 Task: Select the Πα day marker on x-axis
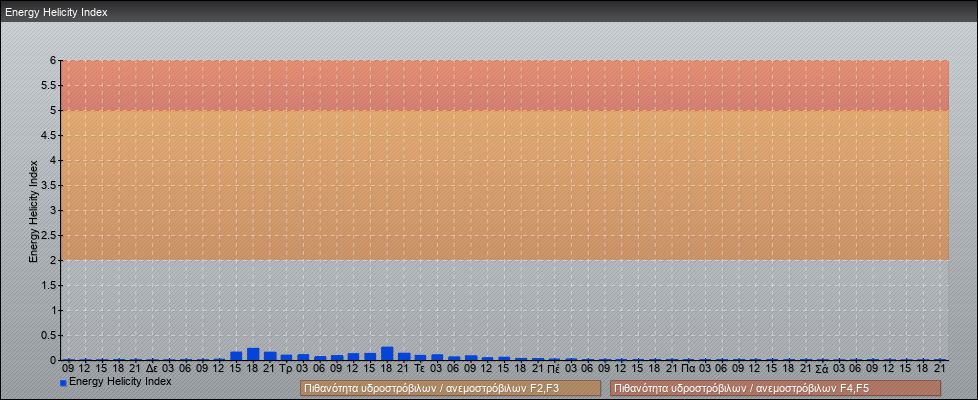[x=688, y=368]
